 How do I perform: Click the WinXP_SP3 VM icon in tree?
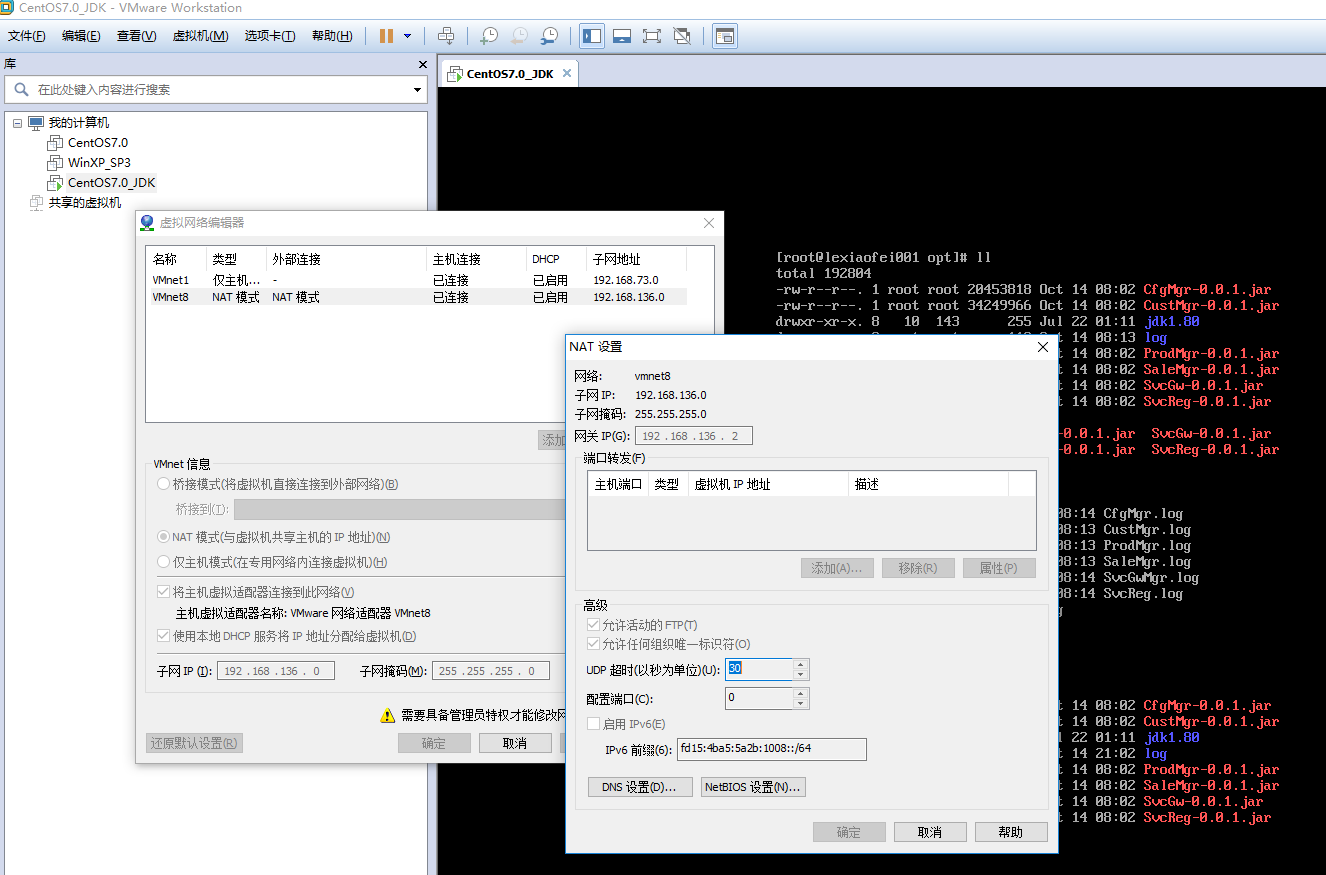56,162
